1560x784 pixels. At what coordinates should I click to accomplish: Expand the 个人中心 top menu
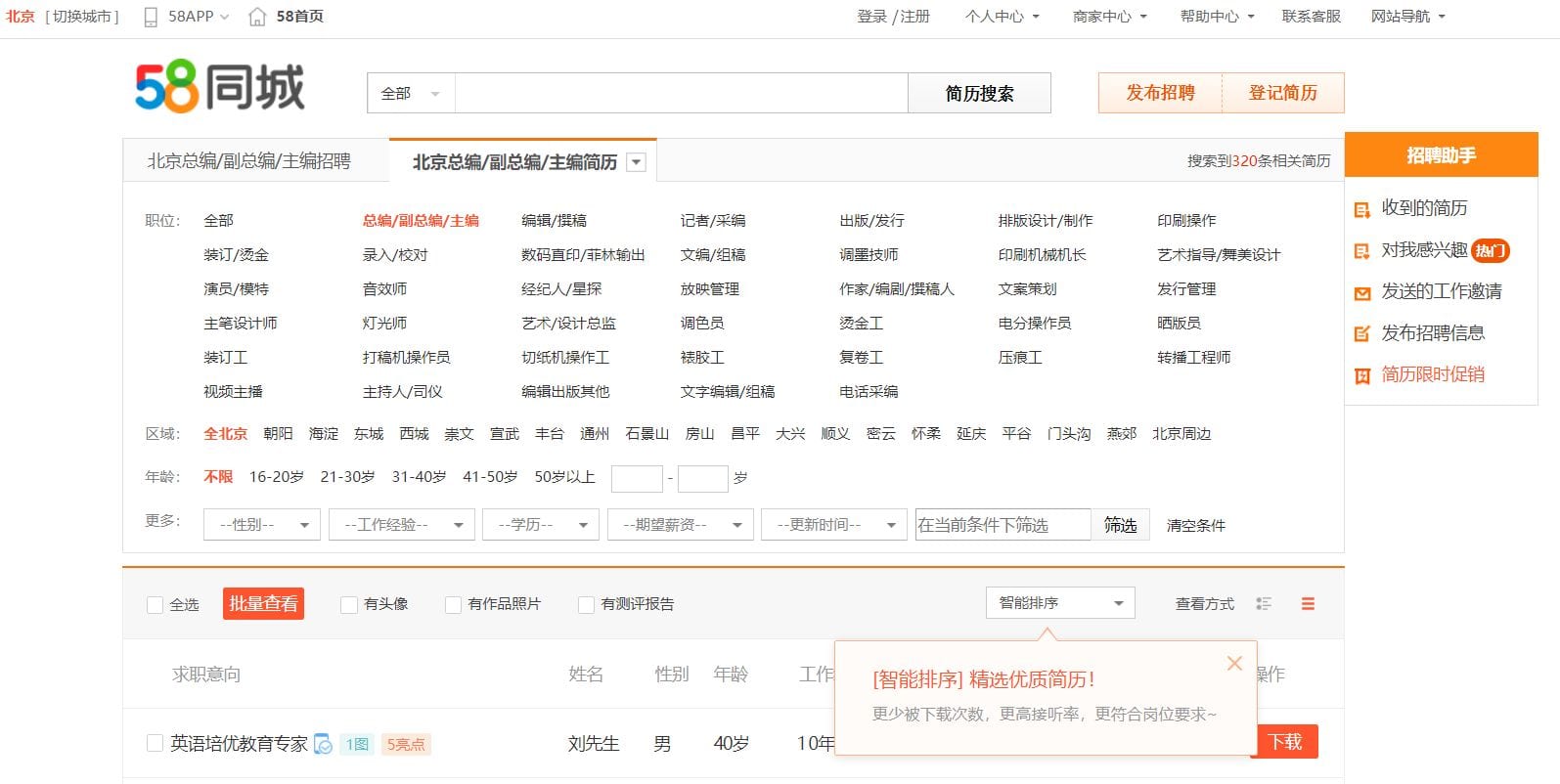[x=1003, y=17]
